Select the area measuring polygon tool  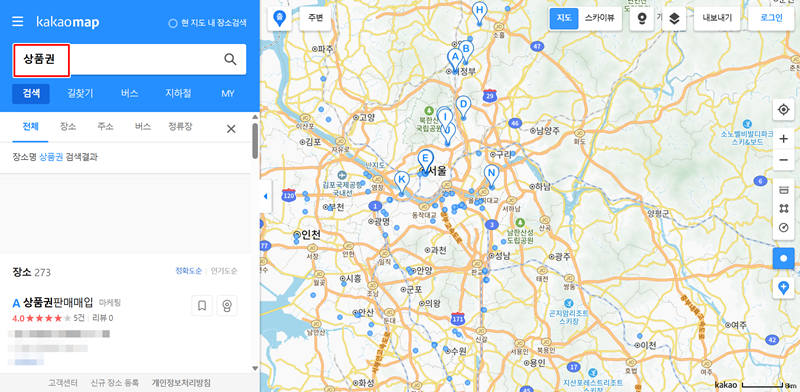click(x=783, y=208)
